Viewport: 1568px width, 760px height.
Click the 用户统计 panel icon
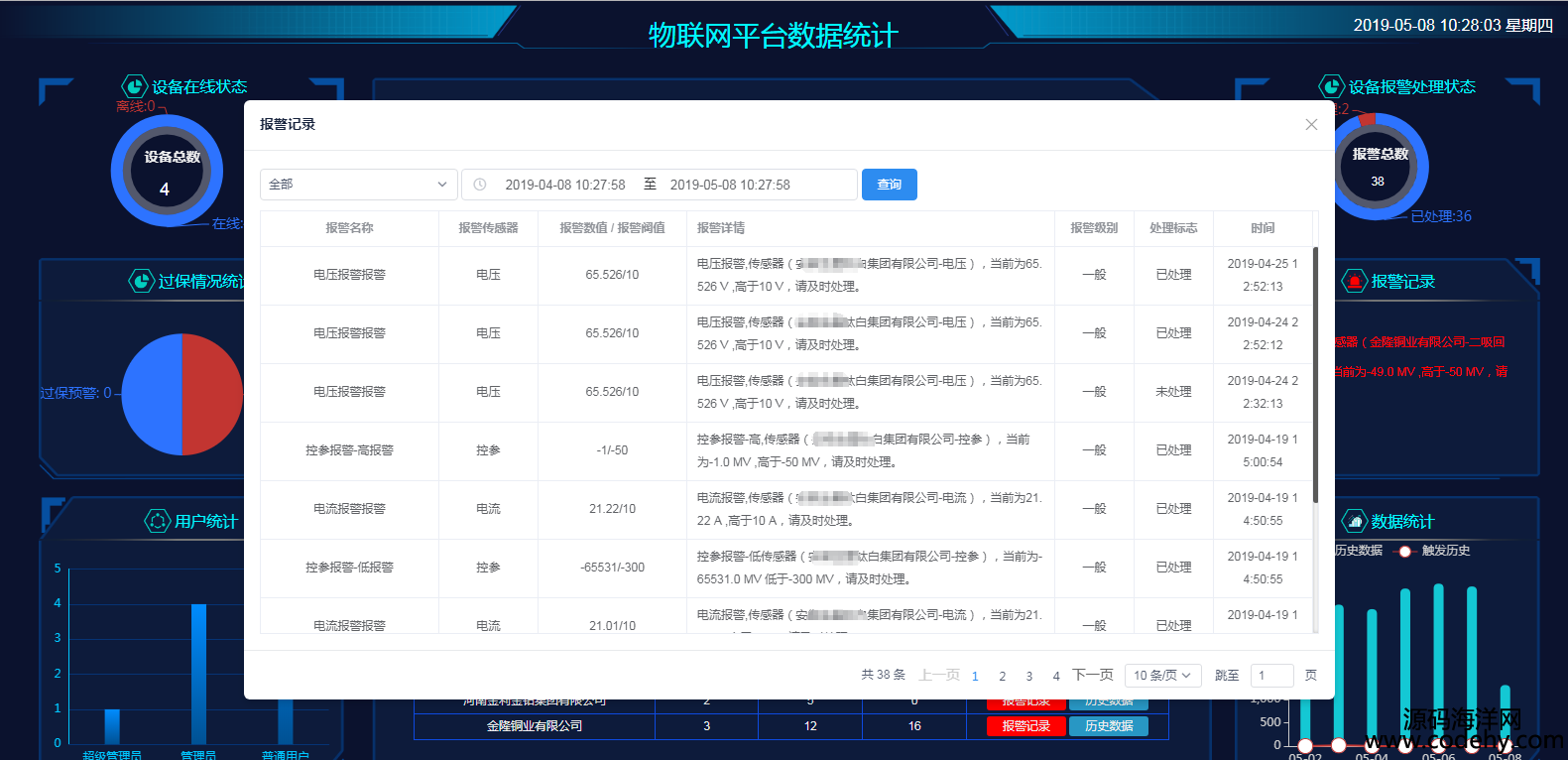click(158, 521)
